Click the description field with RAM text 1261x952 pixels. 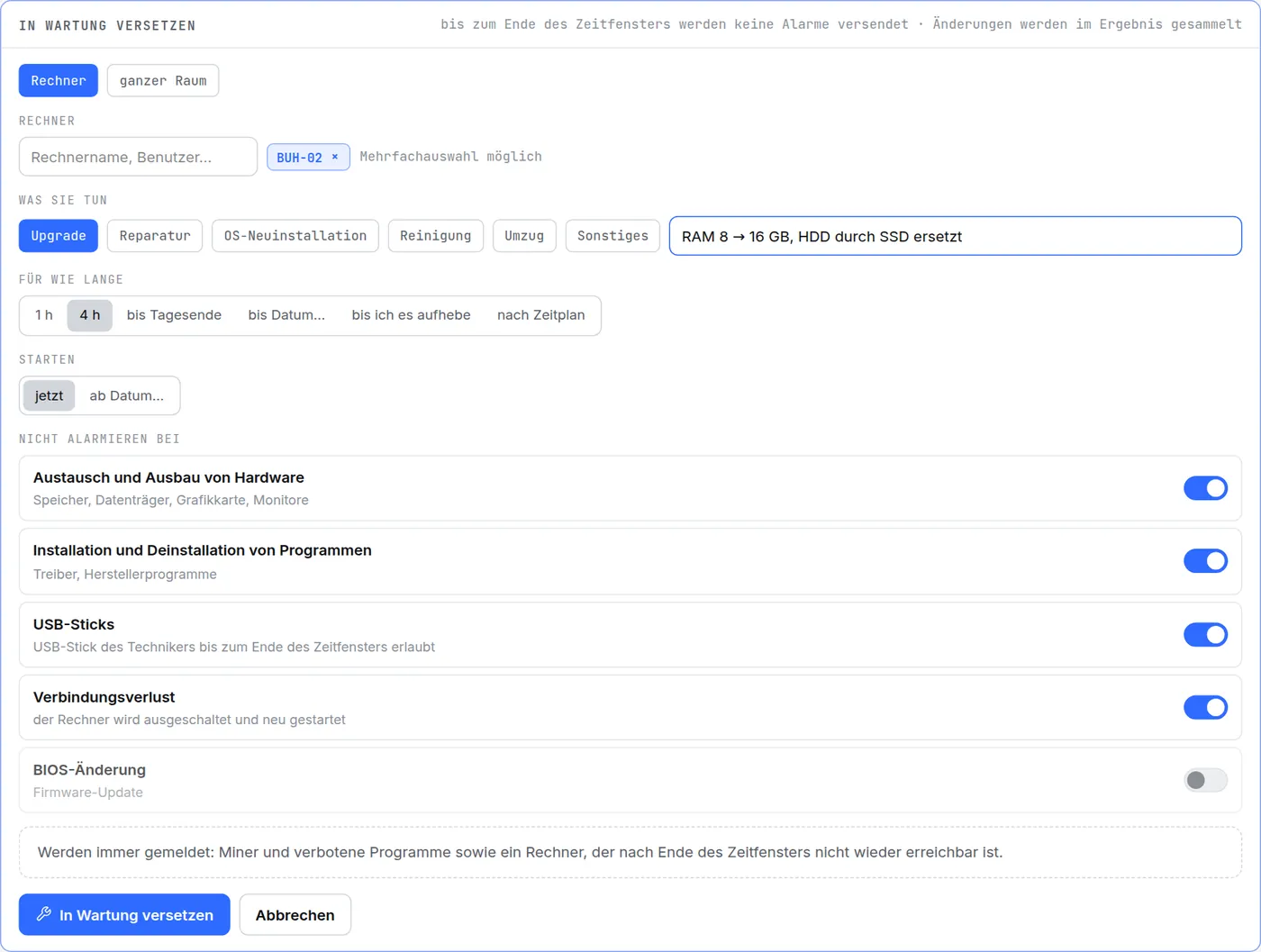click(955, 236)
